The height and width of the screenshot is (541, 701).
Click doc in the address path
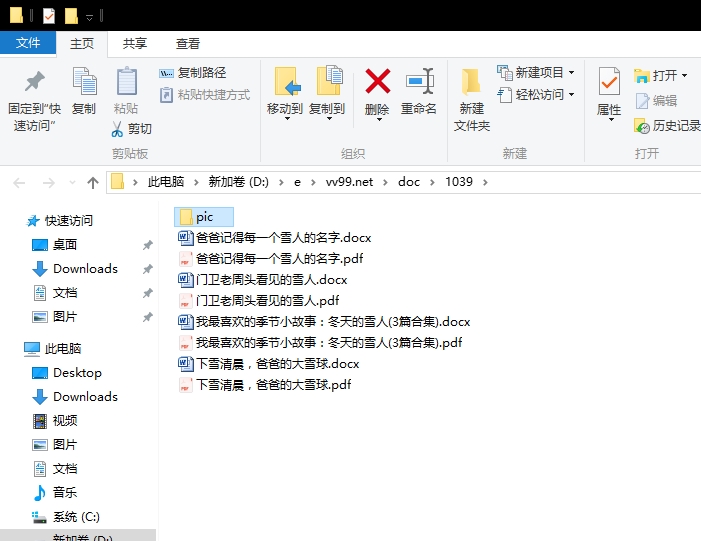pos(409,182)
